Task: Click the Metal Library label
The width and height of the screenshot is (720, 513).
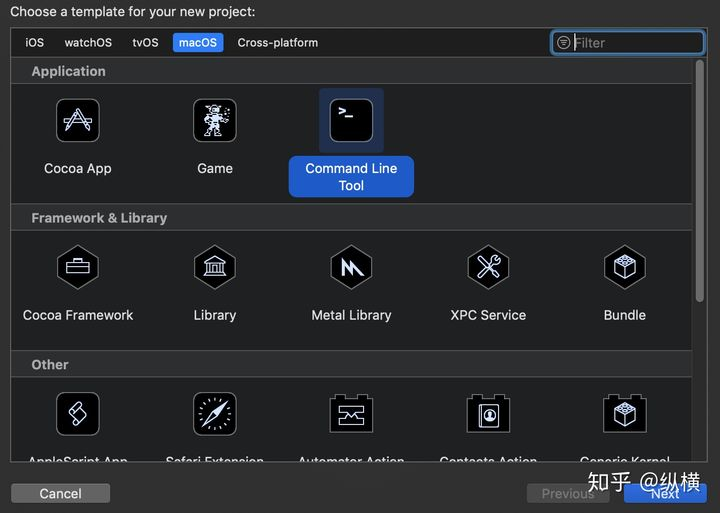Action: point(351,315)
